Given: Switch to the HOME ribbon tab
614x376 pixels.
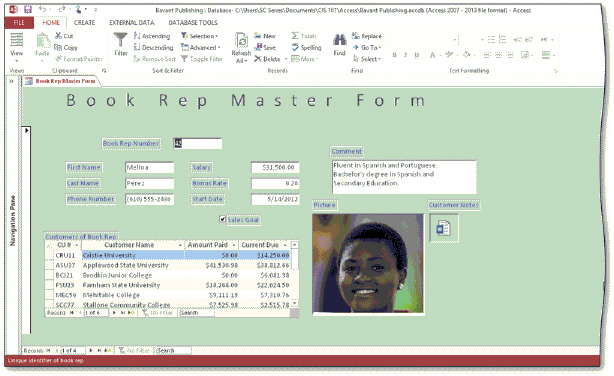Looking at the screenshot, I should point(51,22).
